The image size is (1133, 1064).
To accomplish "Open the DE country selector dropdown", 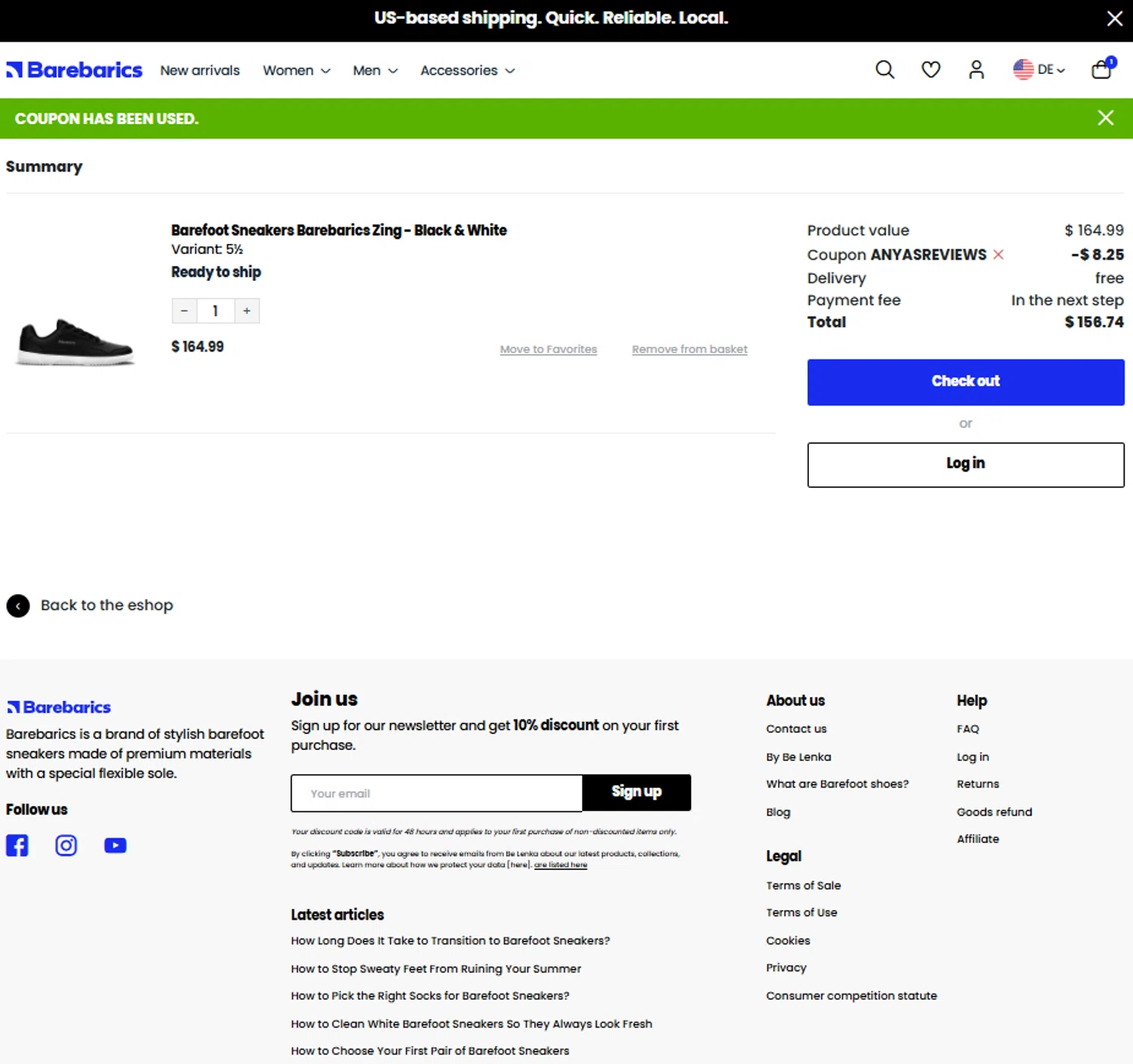I will (1039, 69).
